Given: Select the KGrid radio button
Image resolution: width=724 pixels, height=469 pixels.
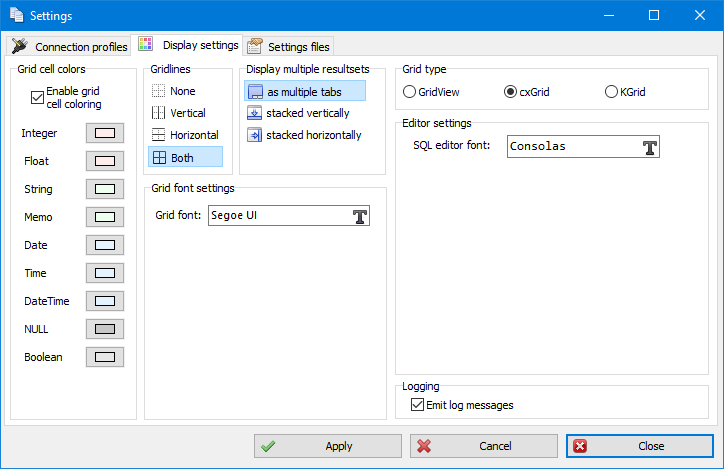Looking at the screenshot, I should 611,92.
